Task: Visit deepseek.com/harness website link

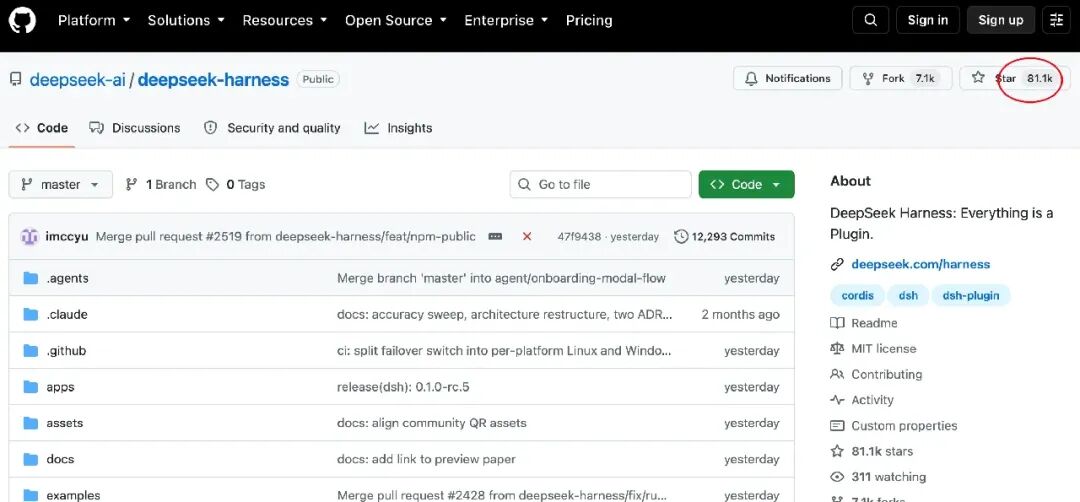Action: pos(920,264)
